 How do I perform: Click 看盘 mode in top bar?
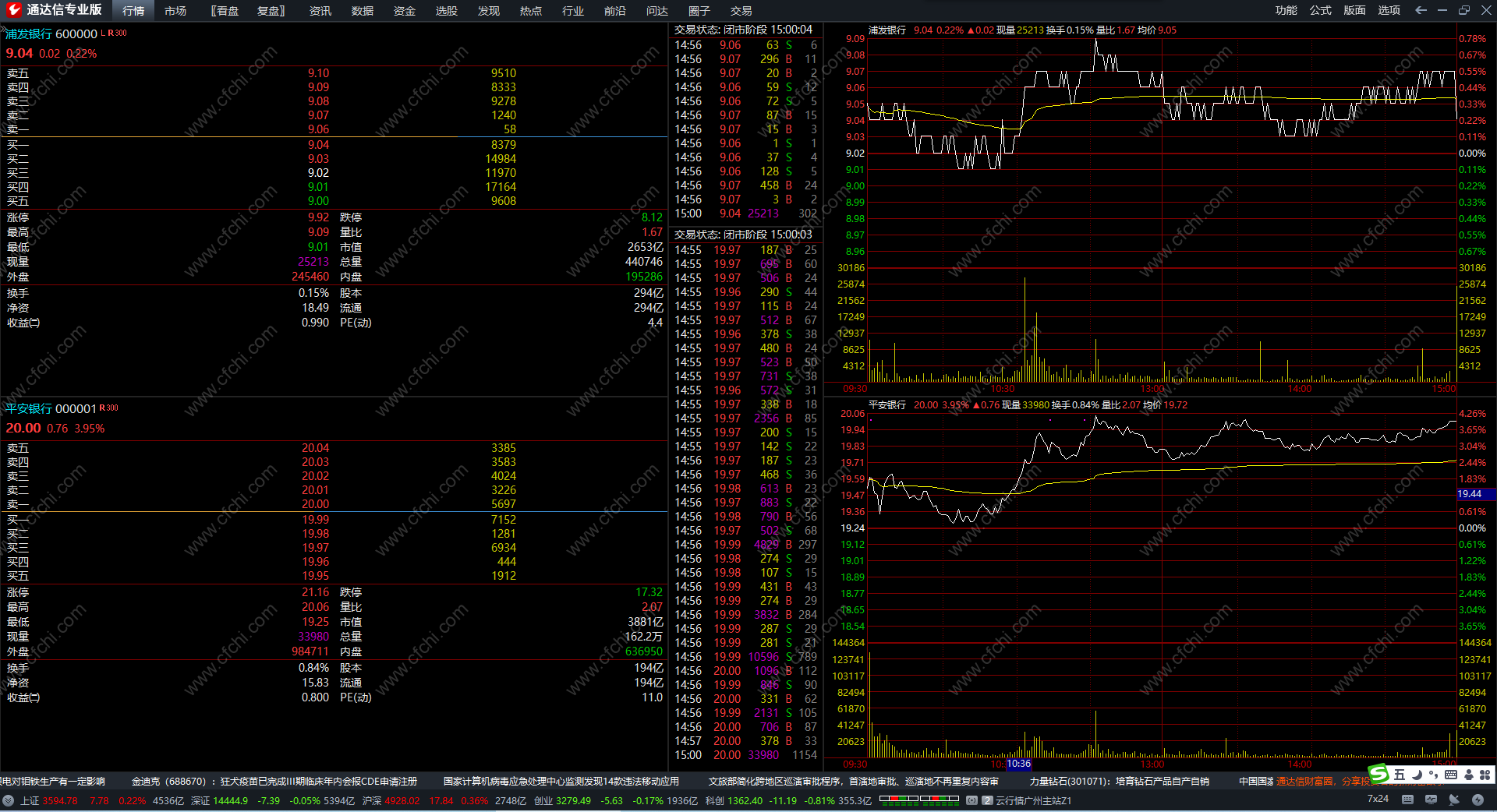pyautogui.click(x=225, y=11)
